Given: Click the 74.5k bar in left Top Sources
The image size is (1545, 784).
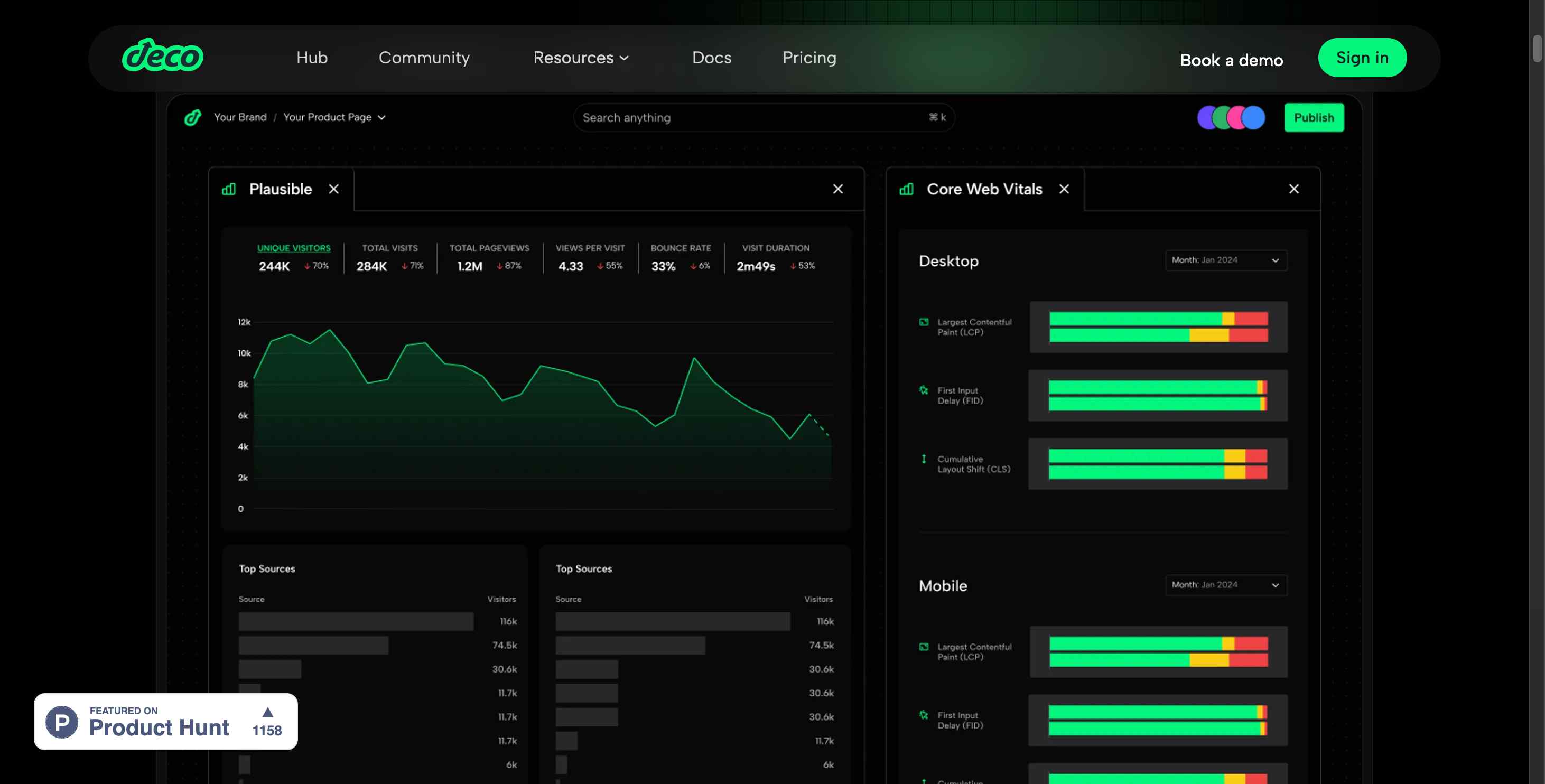Looking at the screenshot, I should pos(313,646).
